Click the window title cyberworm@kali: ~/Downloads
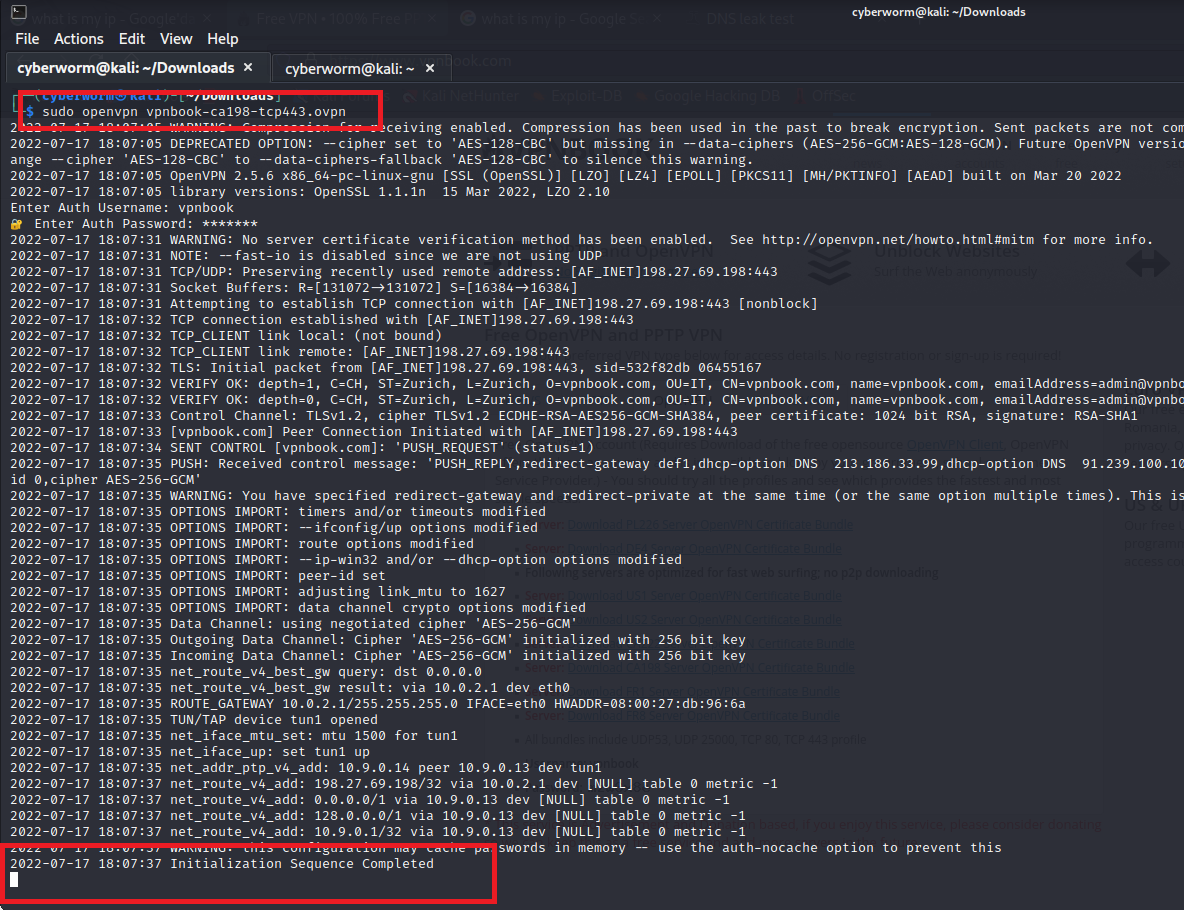 [x=938, y=12]
